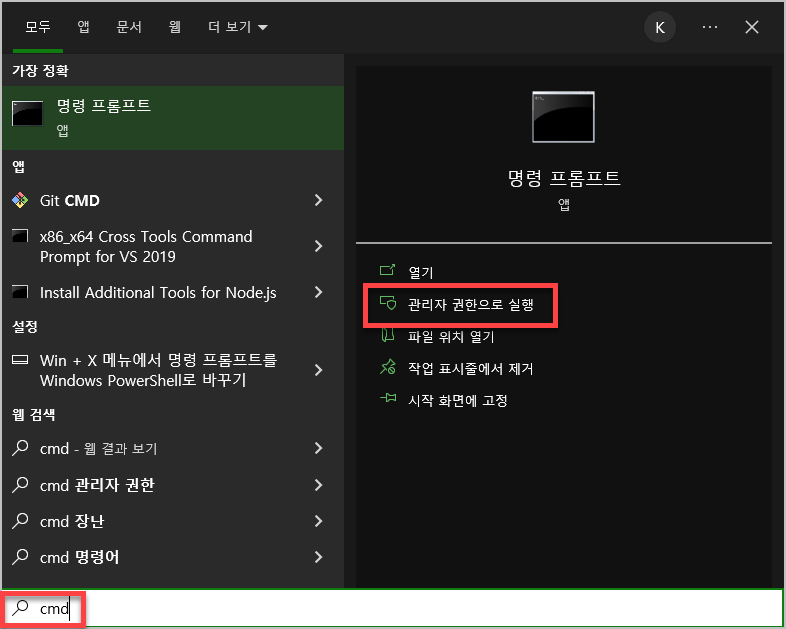The height and width of the screenshot is (629, 786).
Task: Click the 파일 위치 열기 folder icon
Action: (x=387, y=335)
